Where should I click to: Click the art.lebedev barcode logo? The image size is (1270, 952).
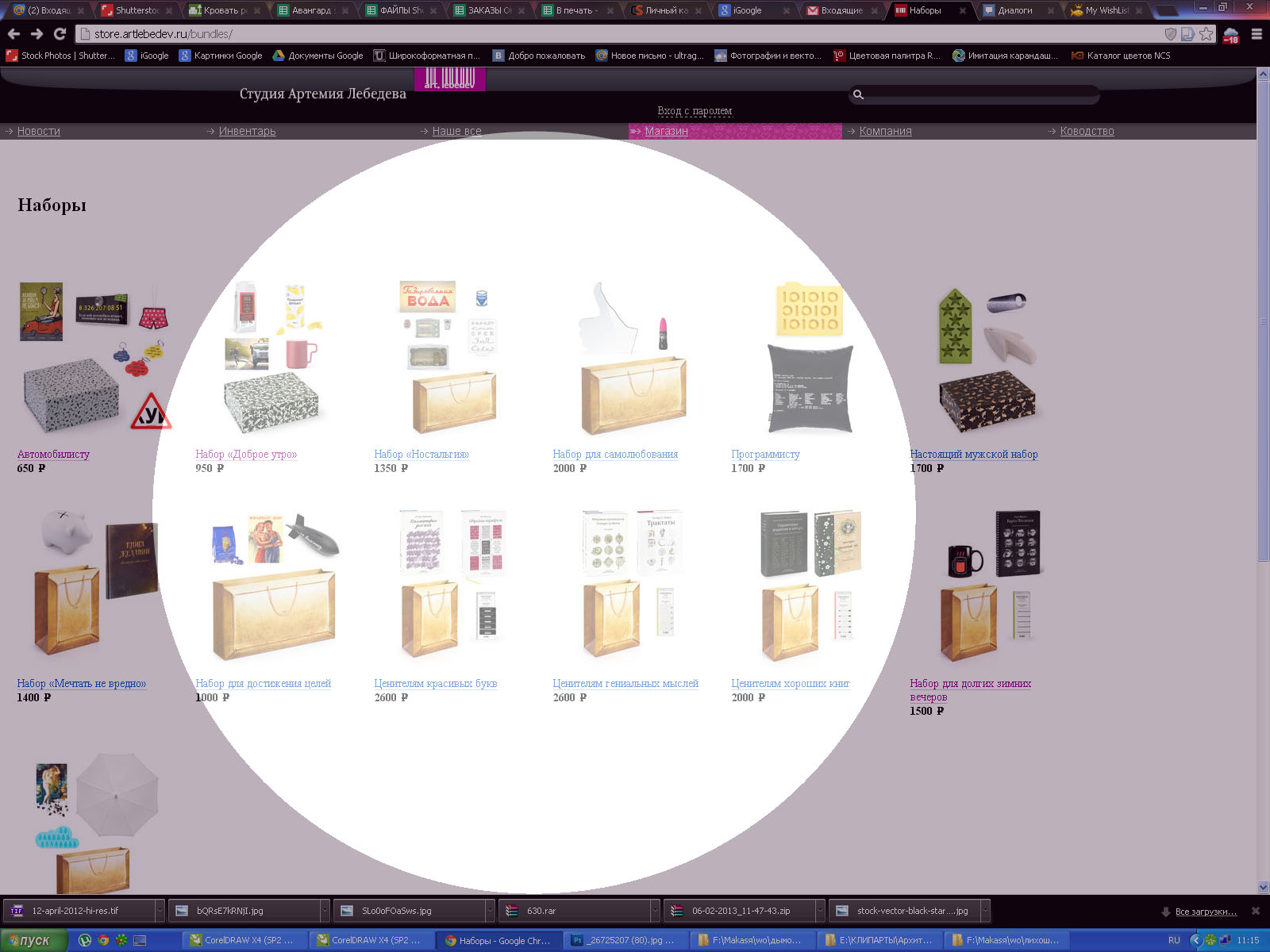tap(449, 79)
